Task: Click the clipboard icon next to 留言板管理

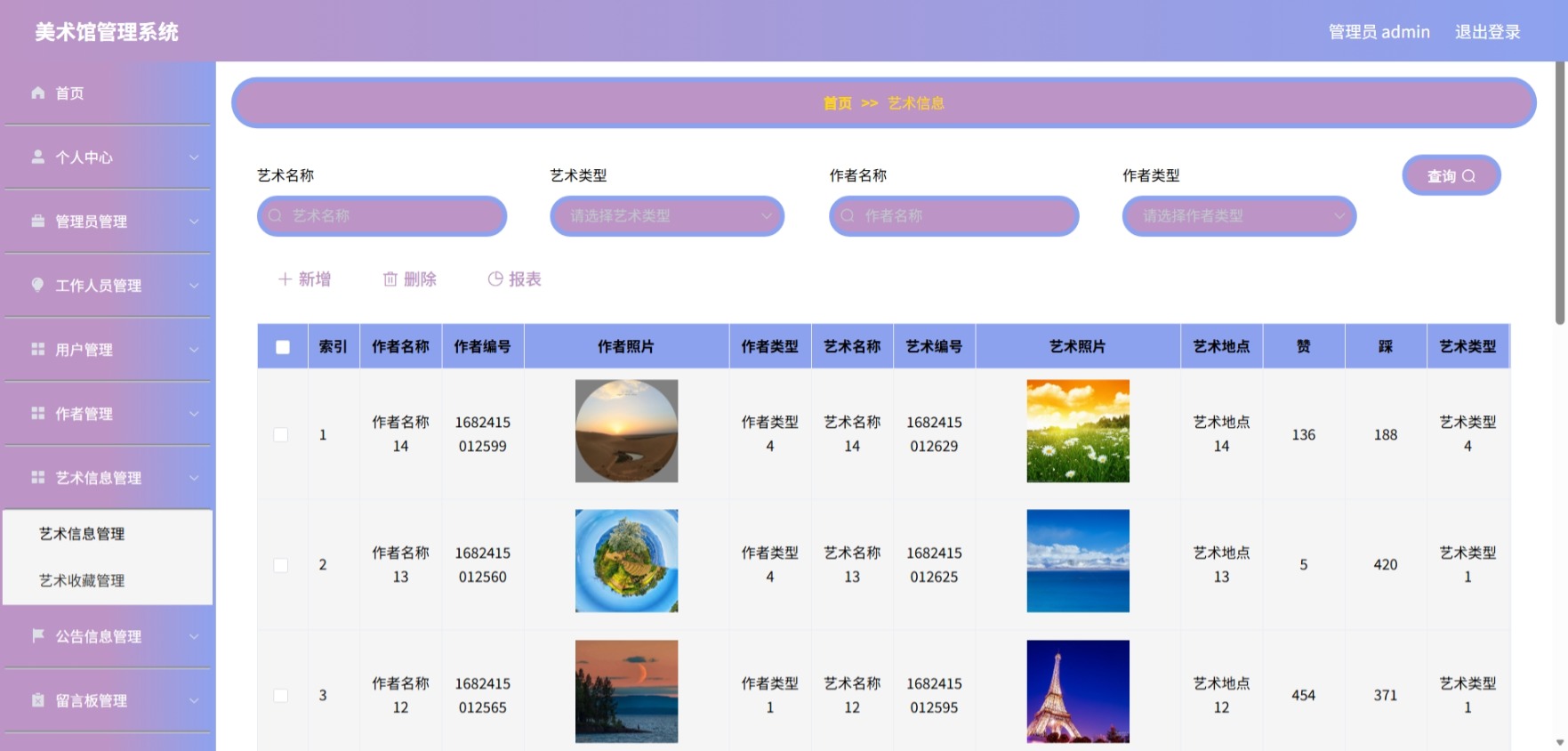Action: pos(37,699)
